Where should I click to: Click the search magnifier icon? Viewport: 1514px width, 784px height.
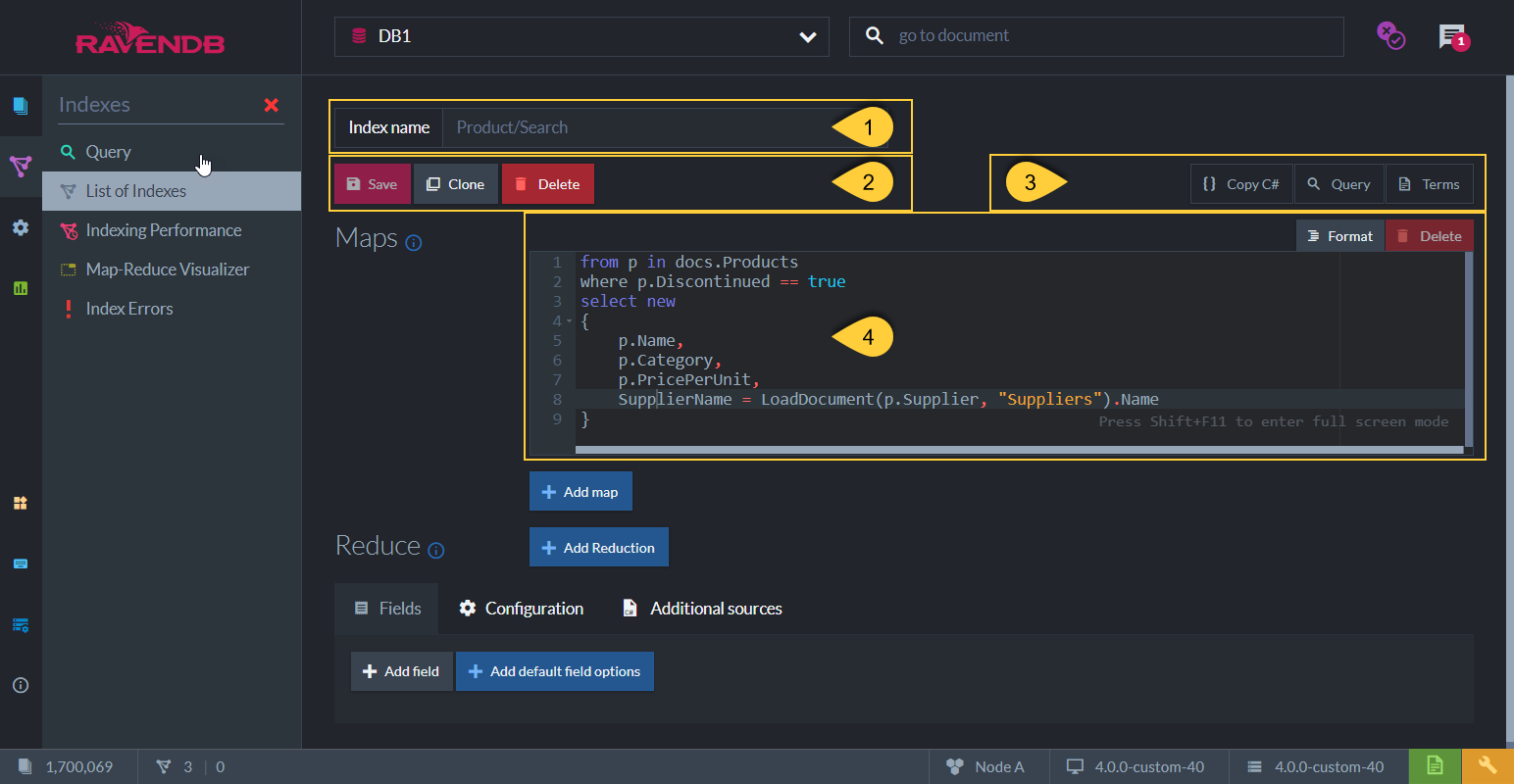(874, 36)
